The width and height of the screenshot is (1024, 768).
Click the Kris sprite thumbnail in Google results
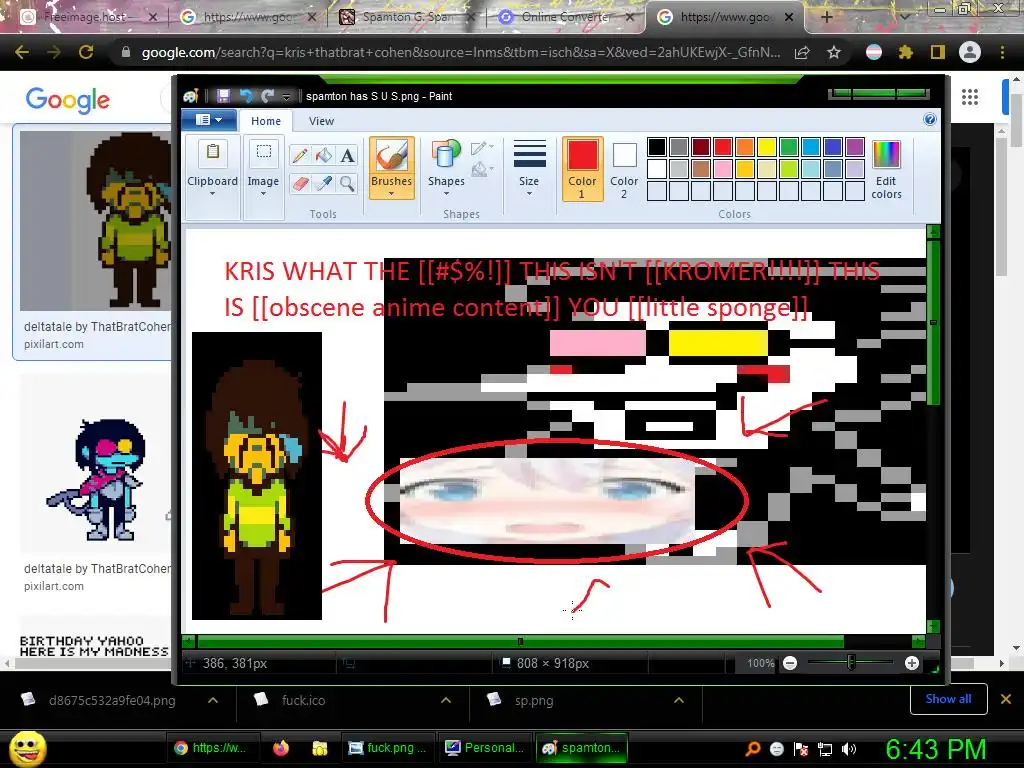coord(95,221)
